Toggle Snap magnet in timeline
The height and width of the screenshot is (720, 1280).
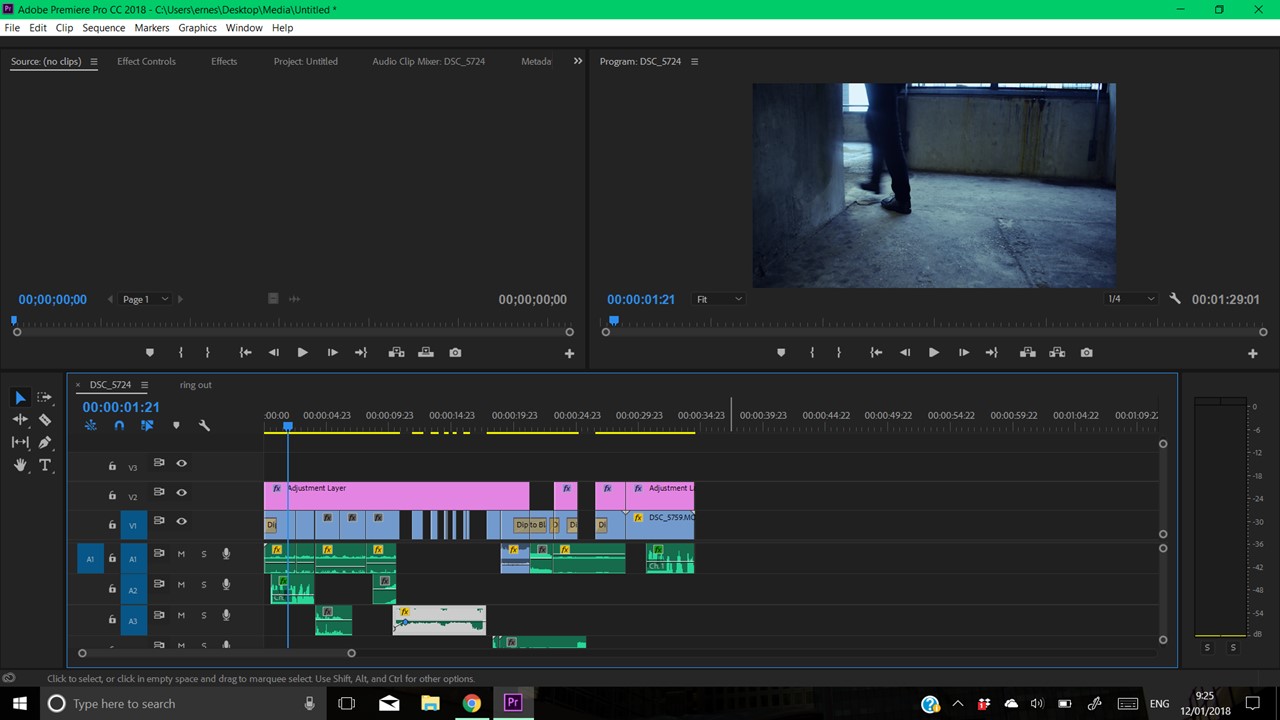119,426
